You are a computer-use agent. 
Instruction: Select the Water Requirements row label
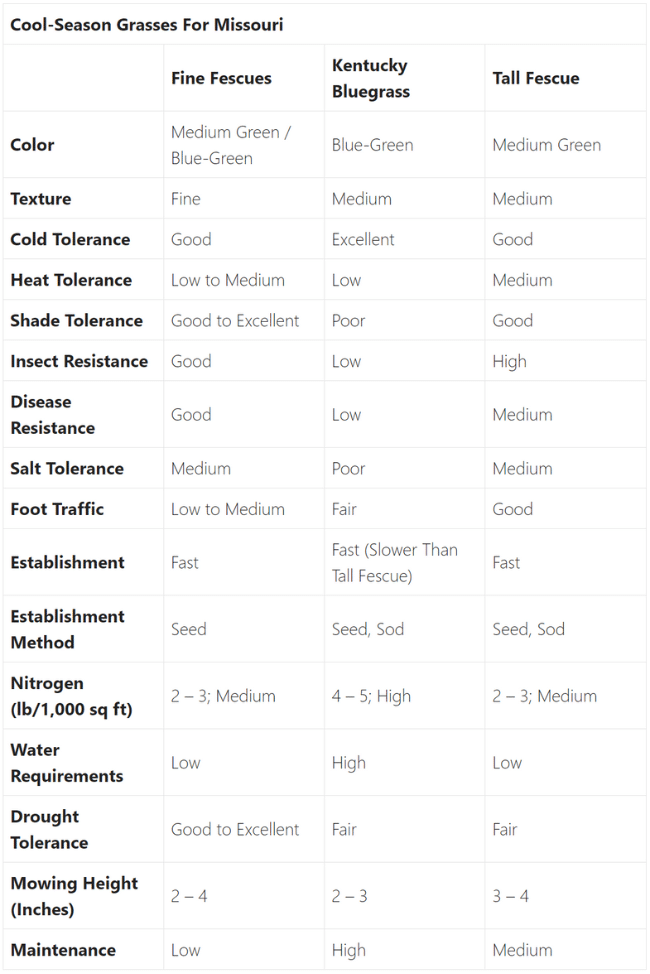pos(67,763)
